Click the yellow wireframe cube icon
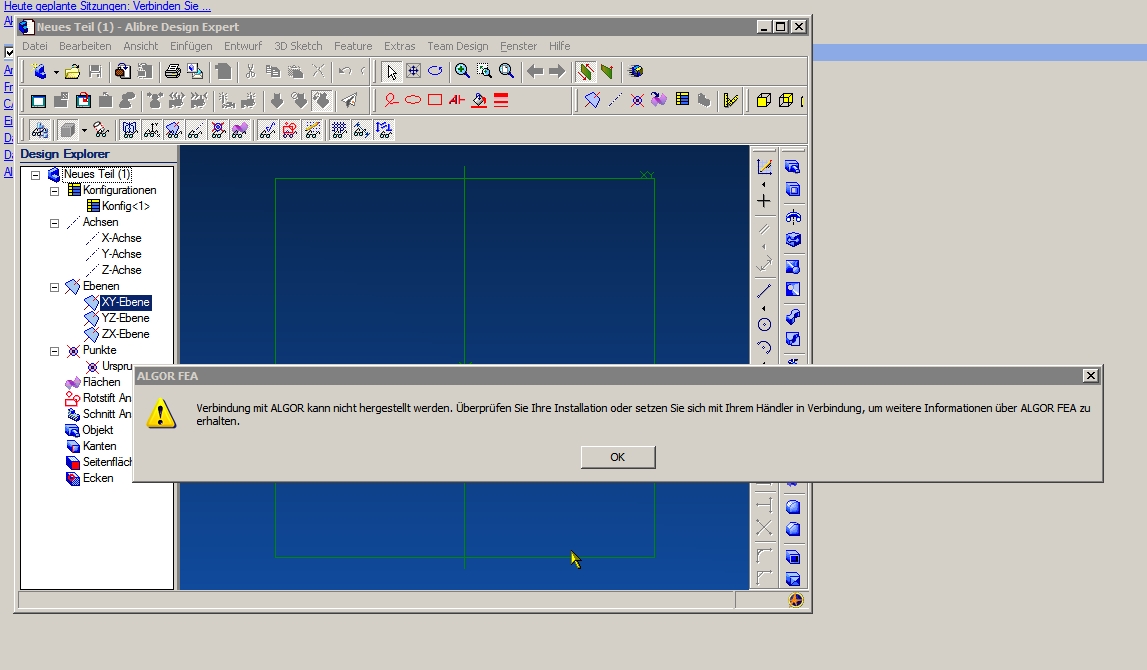 click(786, 100)
